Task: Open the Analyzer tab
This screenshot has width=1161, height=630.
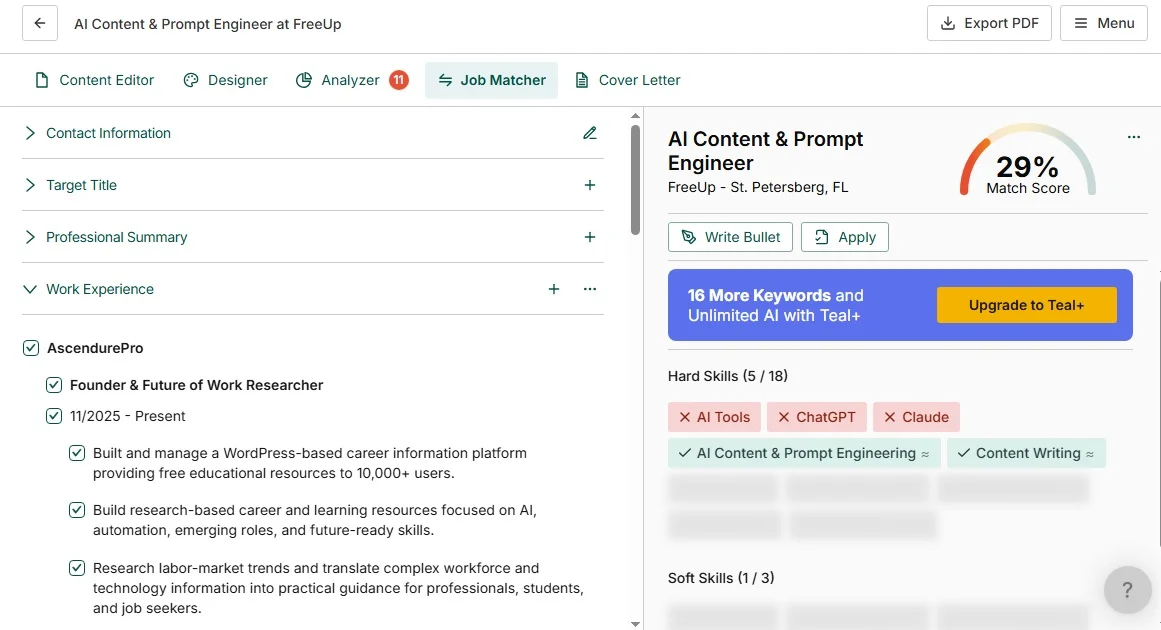Action: (352, 80)
